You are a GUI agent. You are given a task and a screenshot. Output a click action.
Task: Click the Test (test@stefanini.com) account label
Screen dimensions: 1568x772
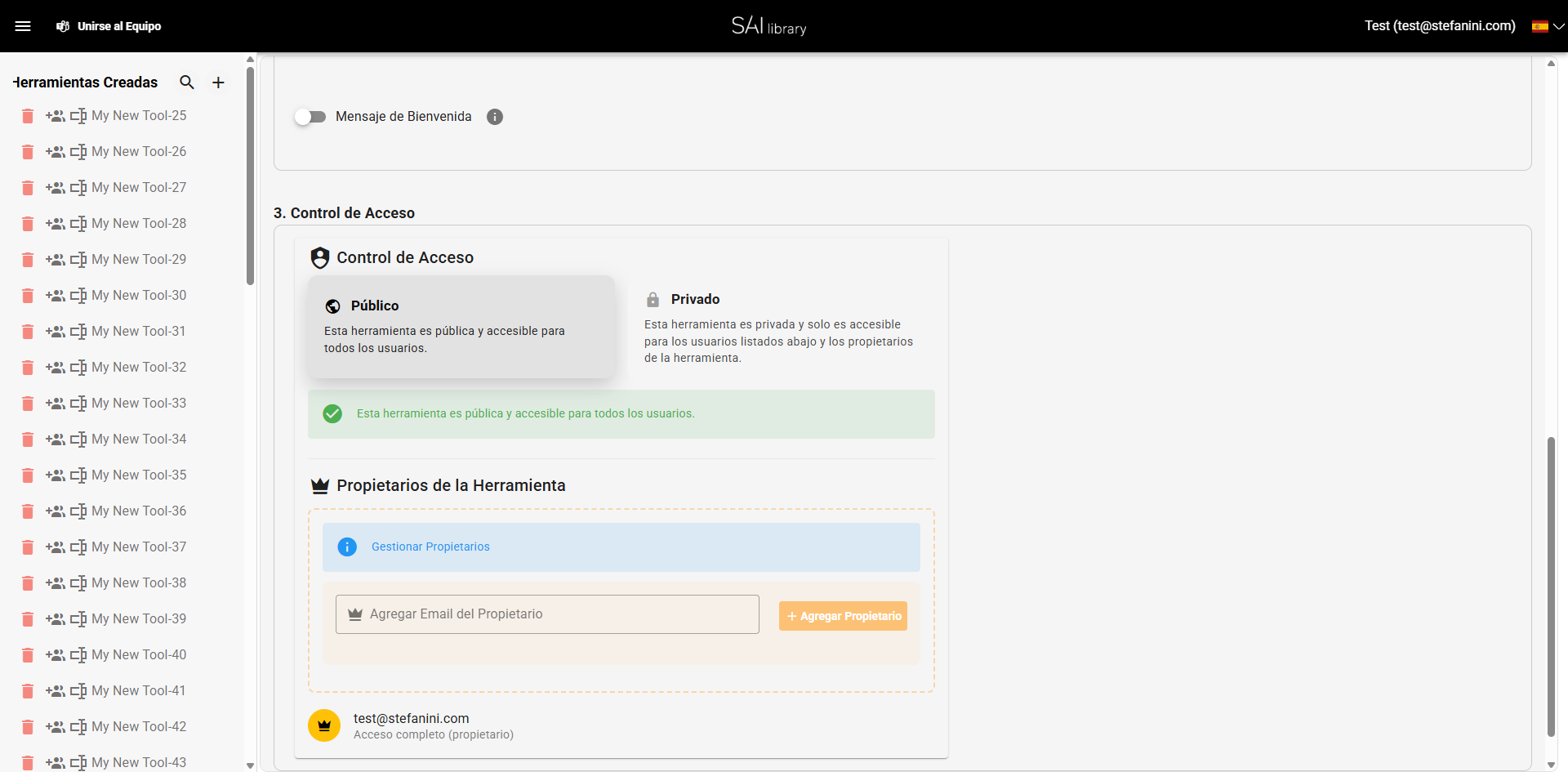click(1439, 25)
